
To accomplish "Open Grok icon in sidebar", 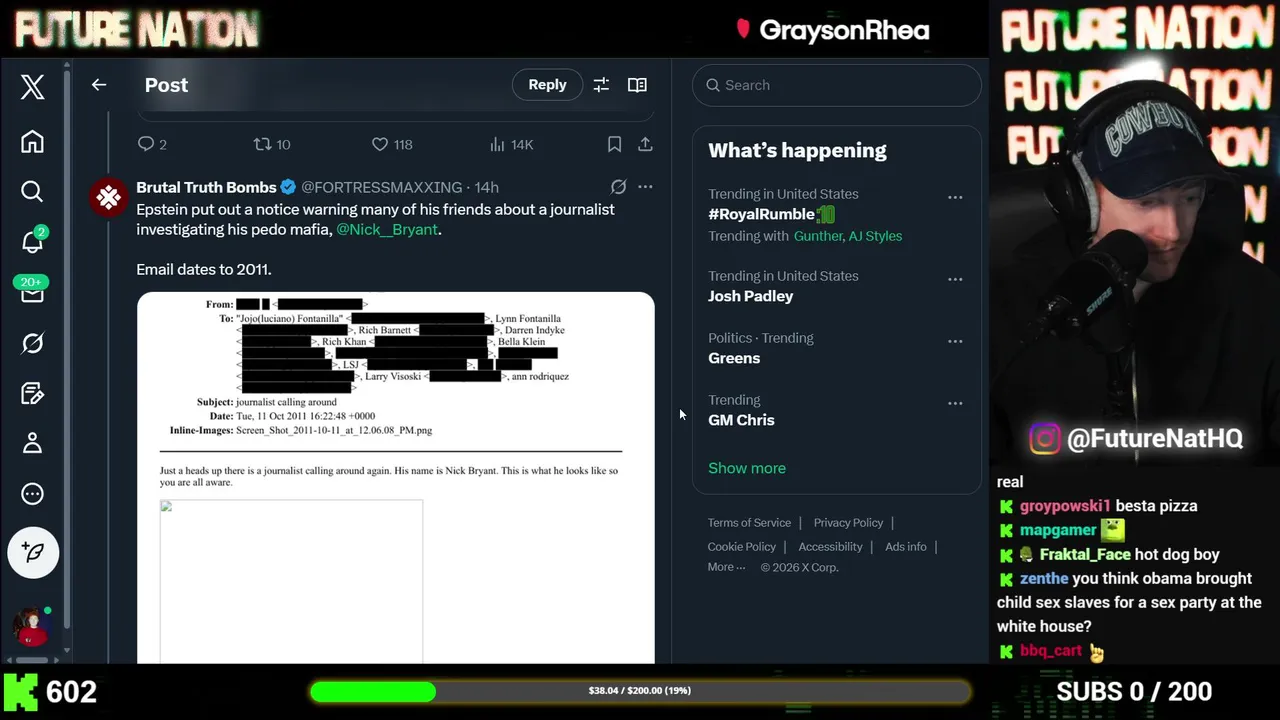I will 33,343.
